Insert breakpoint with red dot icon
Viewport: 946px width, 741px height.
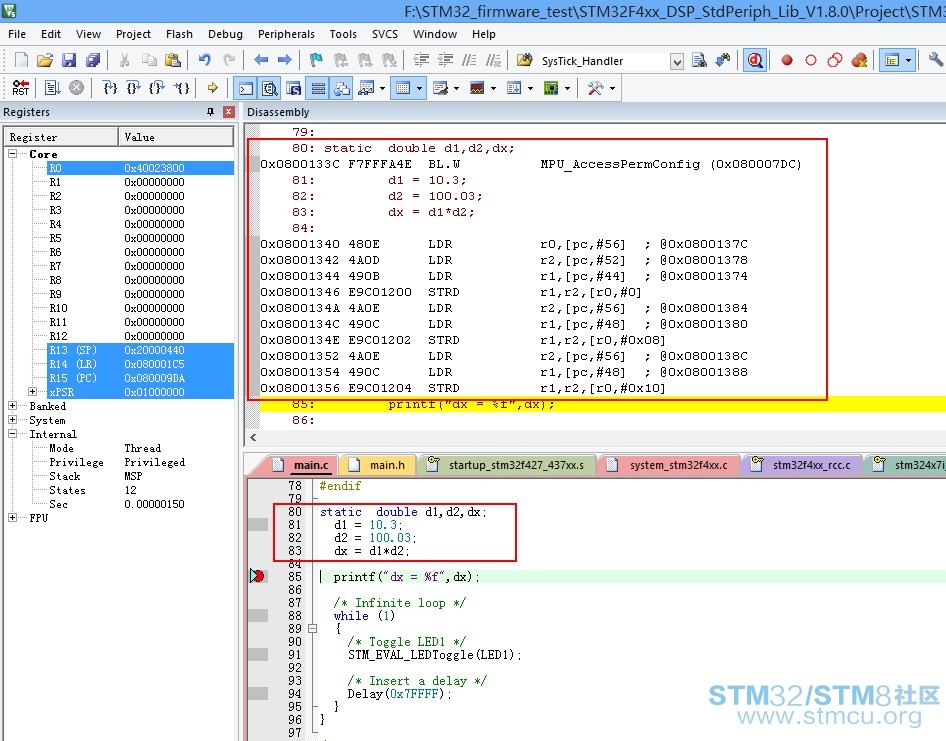click(x=787, y=60)
